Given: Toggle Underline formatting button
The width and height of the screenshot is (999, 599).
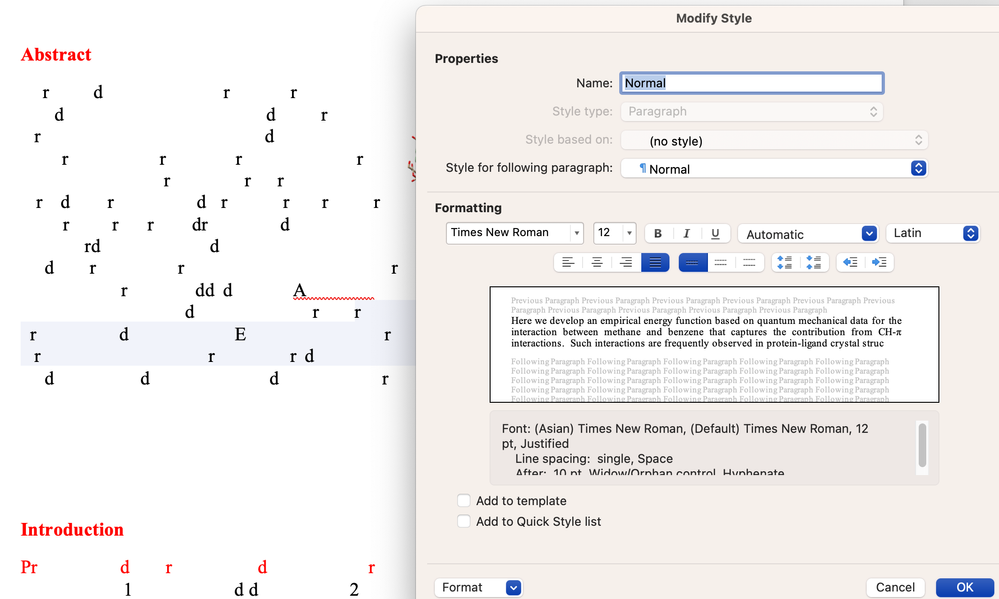Looking at the screenshot, I should [715, 233].
